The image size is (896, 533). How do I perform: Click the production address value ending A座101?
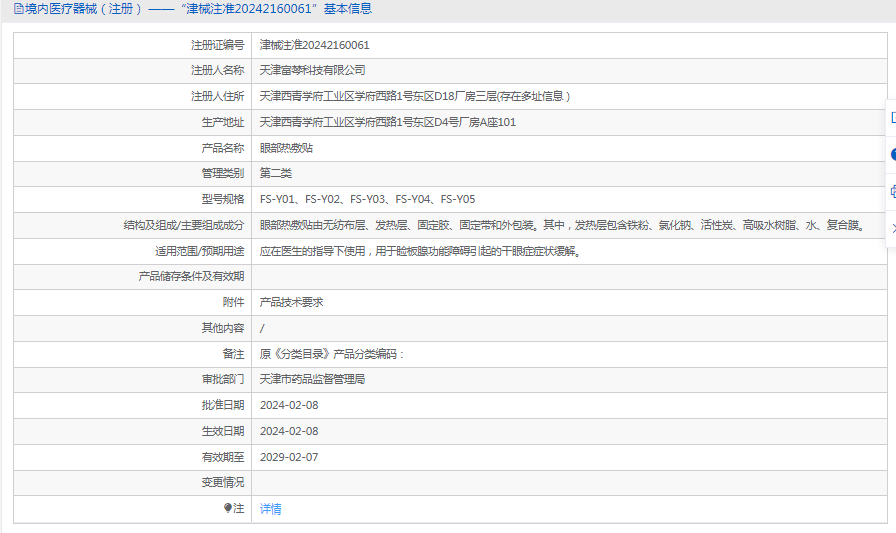click(x=387, y=122)
